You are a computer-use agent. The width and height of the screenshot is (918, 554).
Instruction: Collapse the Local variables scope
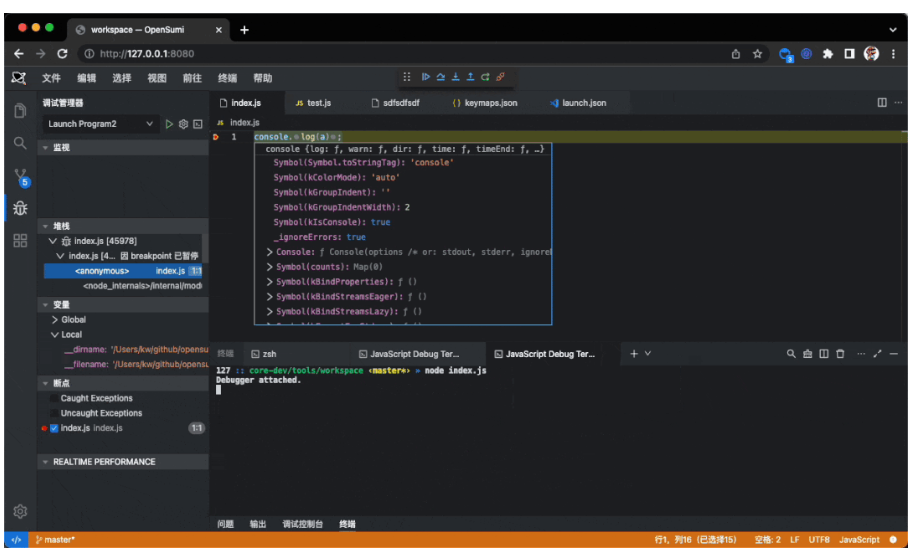[x=54, y=335]
